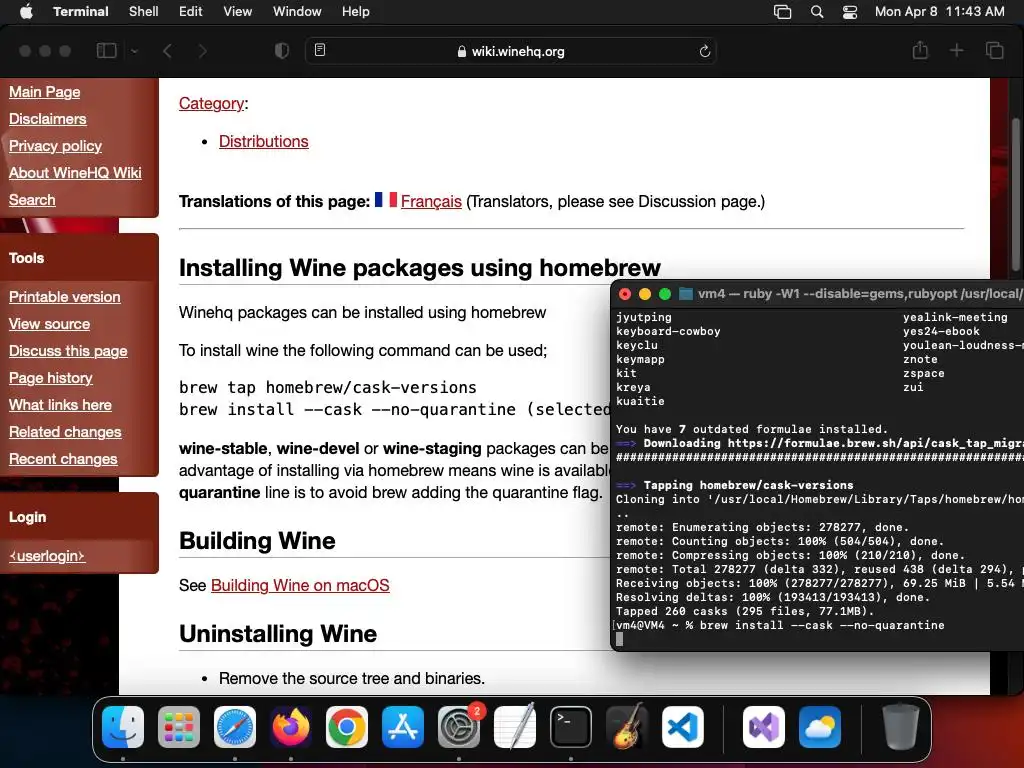This screenshot has height=768, width=1024.
Task: Open What links here
Action: tap(60, 405)
